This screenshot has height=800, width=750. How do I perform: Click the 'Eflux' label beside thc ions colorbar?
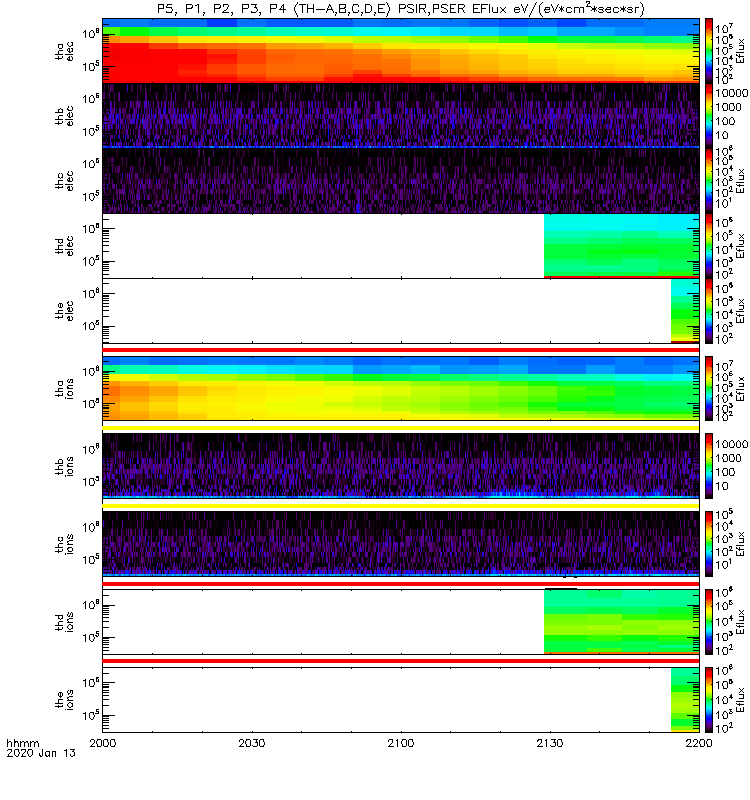(740, 544)
